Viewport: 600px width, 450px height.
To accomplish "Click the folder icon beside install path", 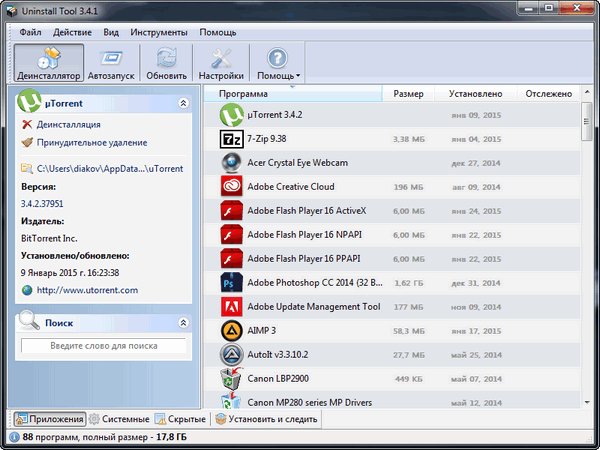I will point(27,168).
